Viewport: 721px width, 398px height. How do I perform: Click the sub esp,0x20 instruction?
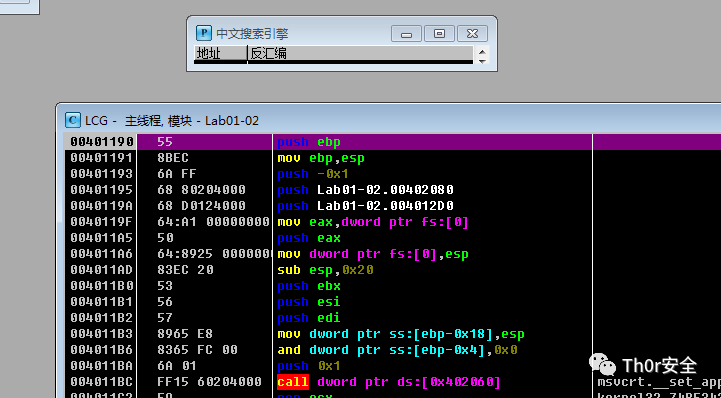[325, 270]
